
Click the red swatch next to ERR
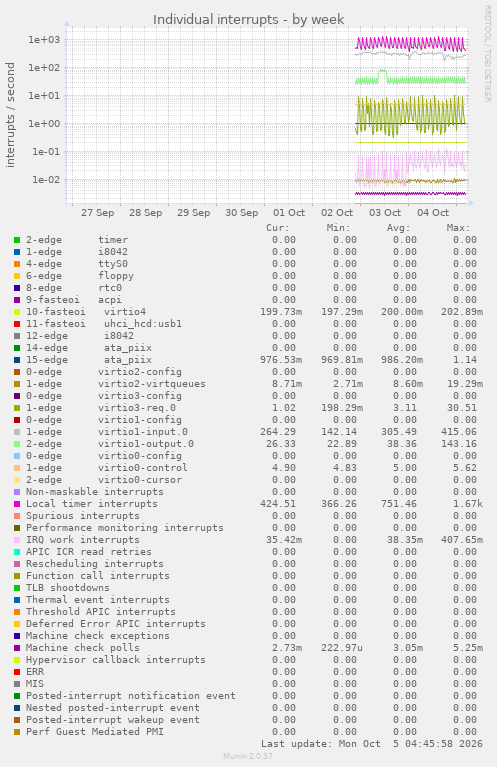pyautogui.click(x=17, y=672)
